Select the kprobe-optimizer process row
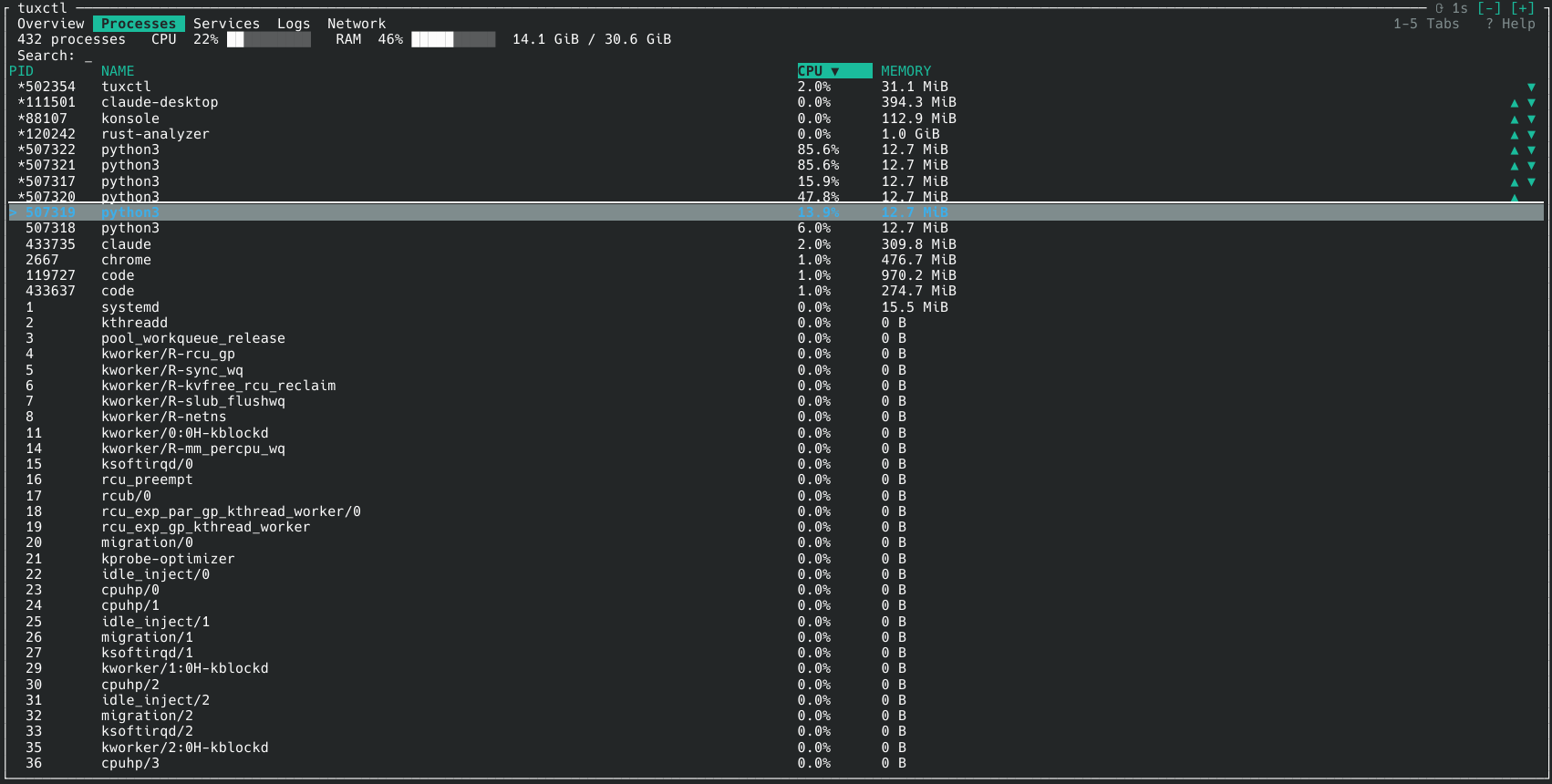 click(776, 559)
